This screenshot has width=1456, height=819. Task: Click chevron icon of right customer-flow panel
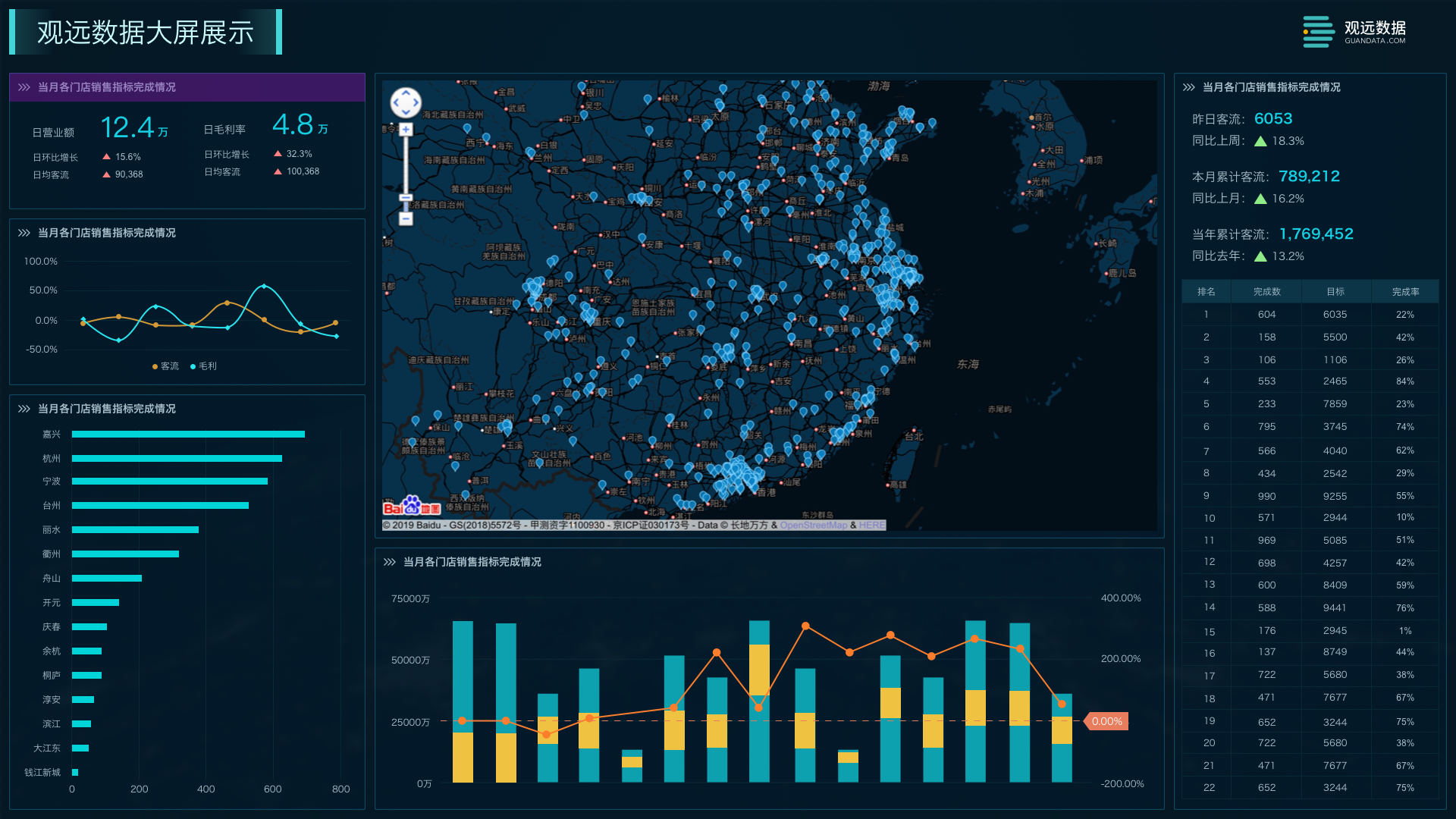(x=1189, y=87)
